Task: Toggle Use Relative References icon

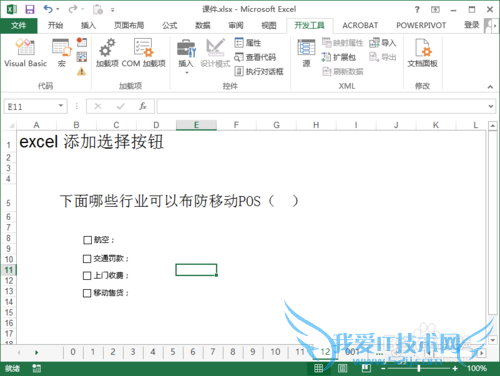Action: [x=82, y=57]
